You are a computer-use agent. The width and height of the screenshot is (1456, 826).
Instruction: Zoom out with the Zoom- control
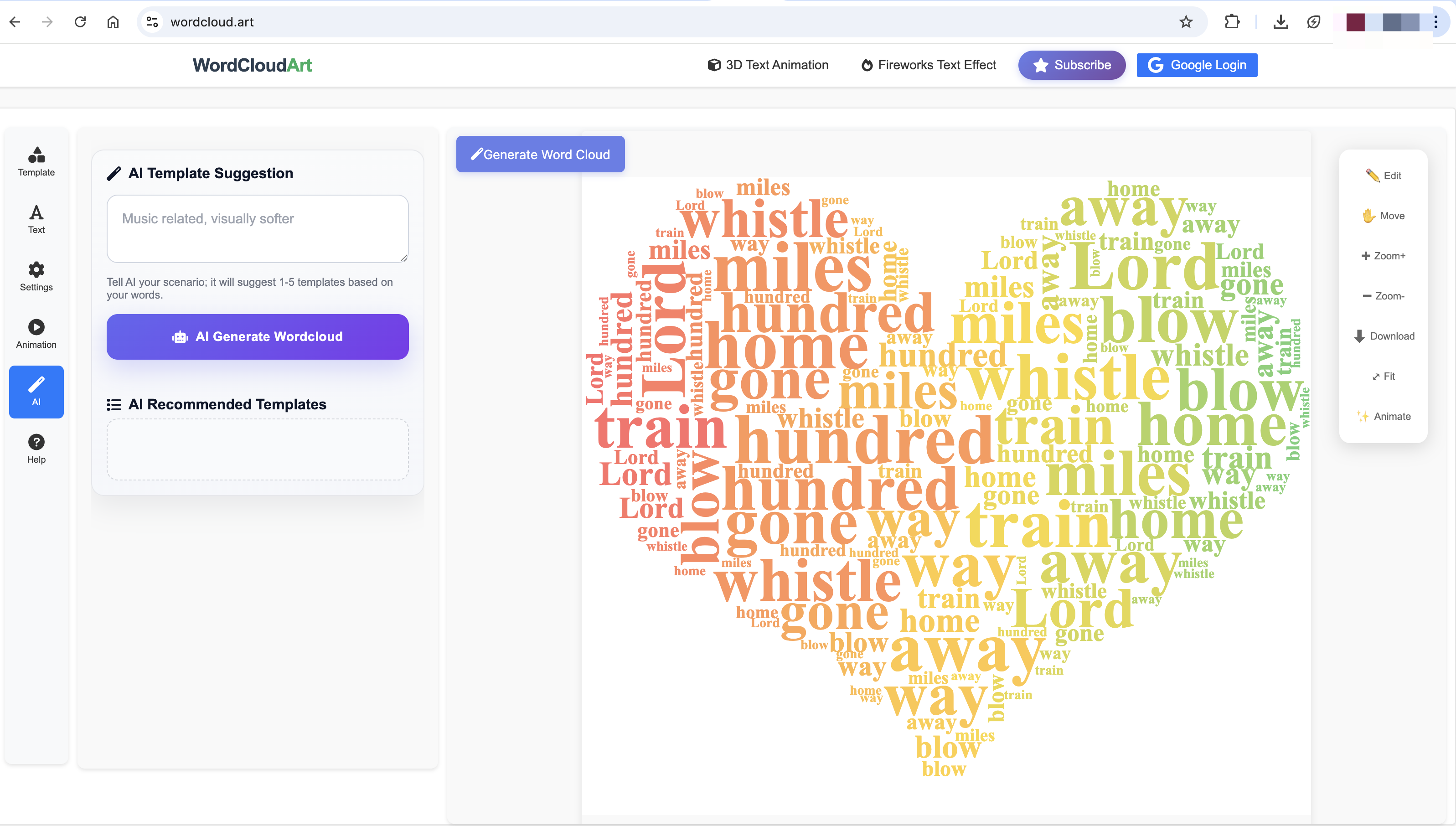(x=1384, y=295)
